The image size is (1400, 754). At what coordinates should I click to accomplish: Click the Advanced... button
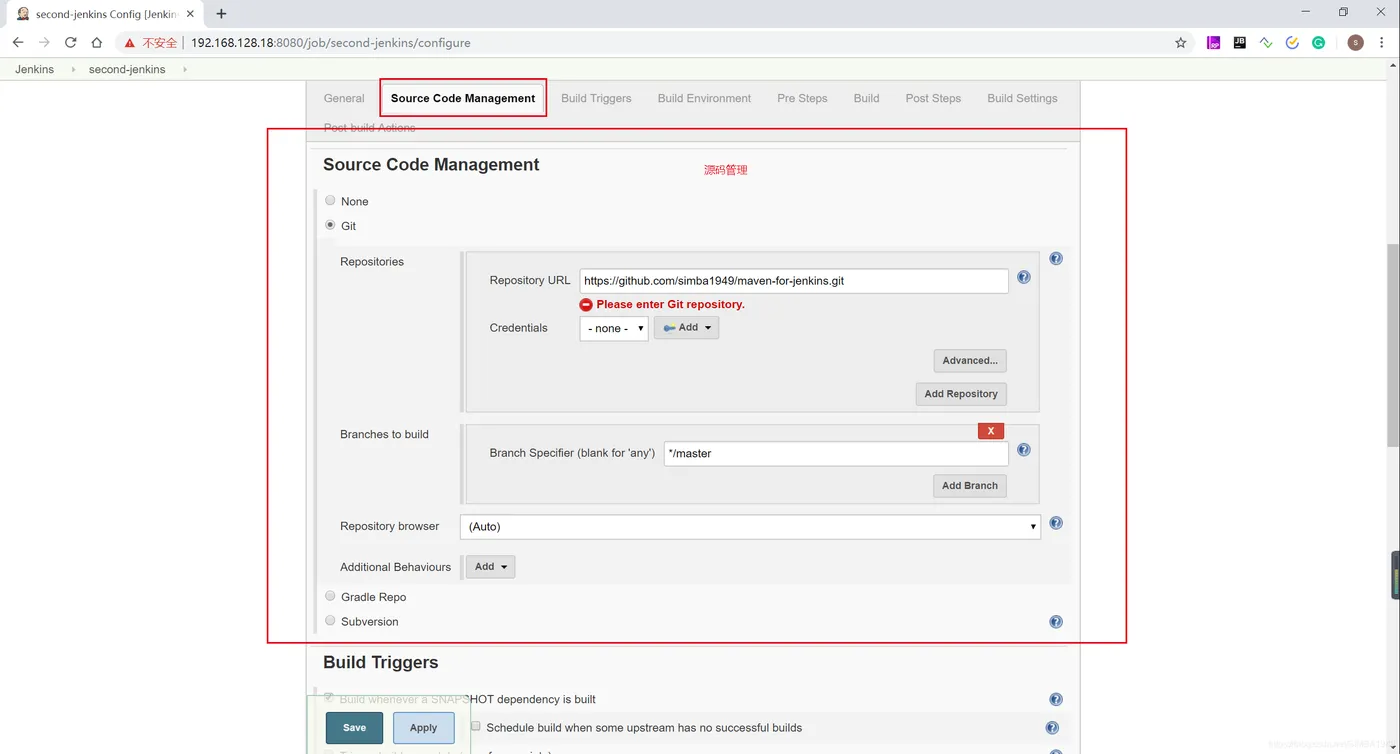point(970,360)
